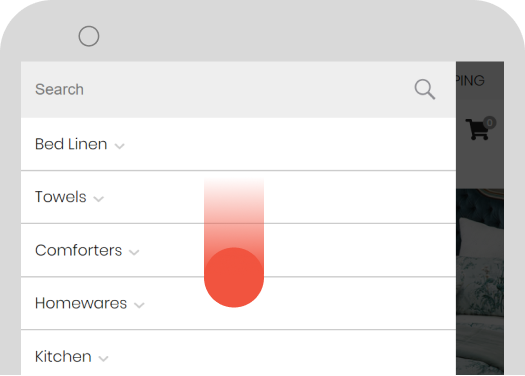Open the Bed Linen menu item
Screen dimensions: 525x376
(71, 144)
